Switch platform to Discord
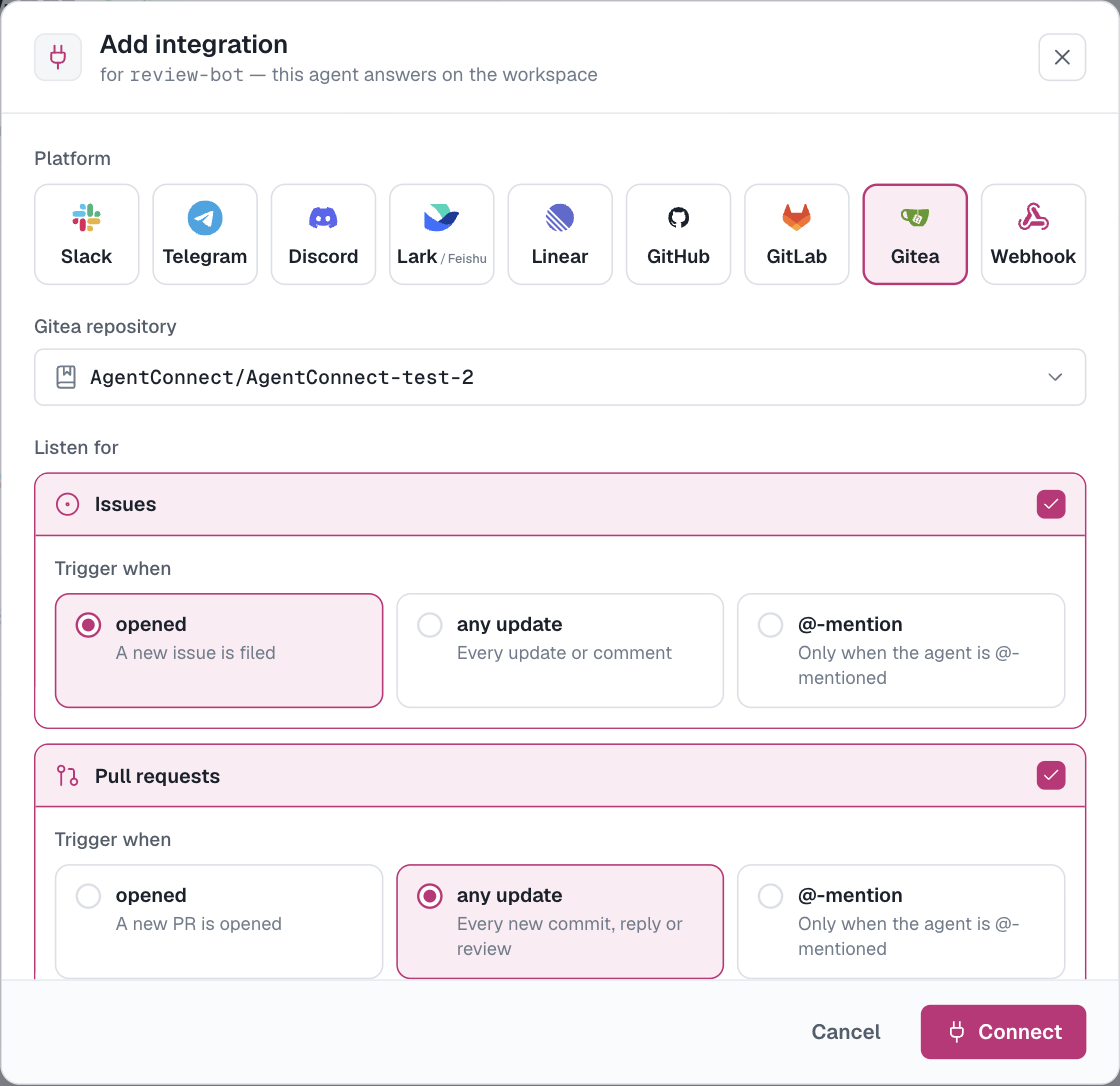Image resolution: width=1120 pixels, height=1086 pixels. coord(323,234)
